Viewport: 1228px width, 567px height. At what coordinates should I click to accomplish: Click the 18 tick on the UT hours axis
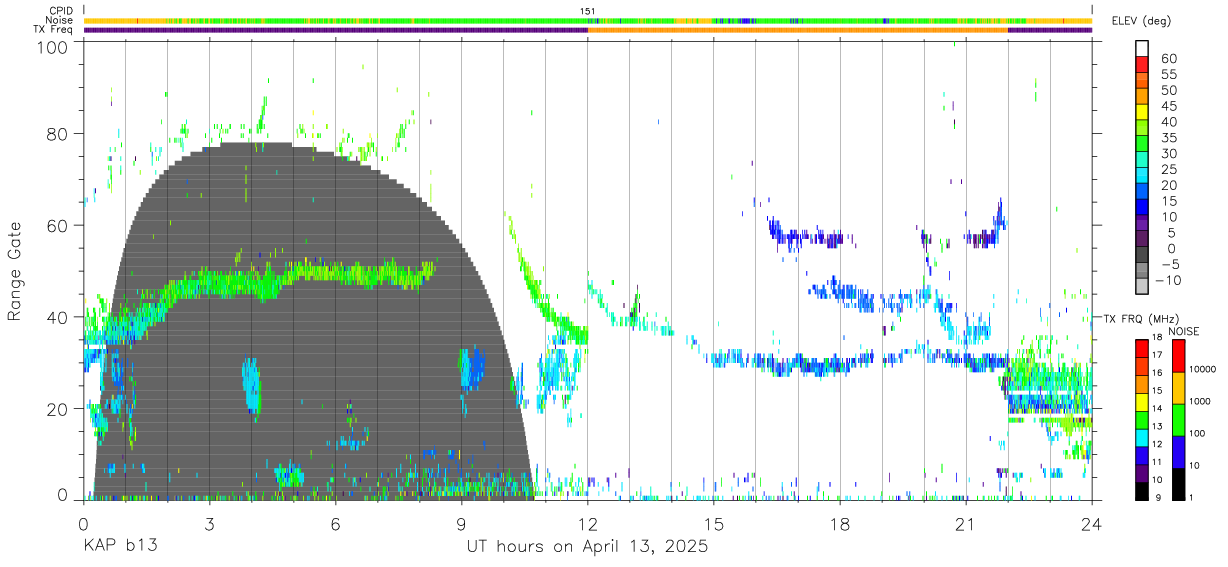click(x=840, y=524)
